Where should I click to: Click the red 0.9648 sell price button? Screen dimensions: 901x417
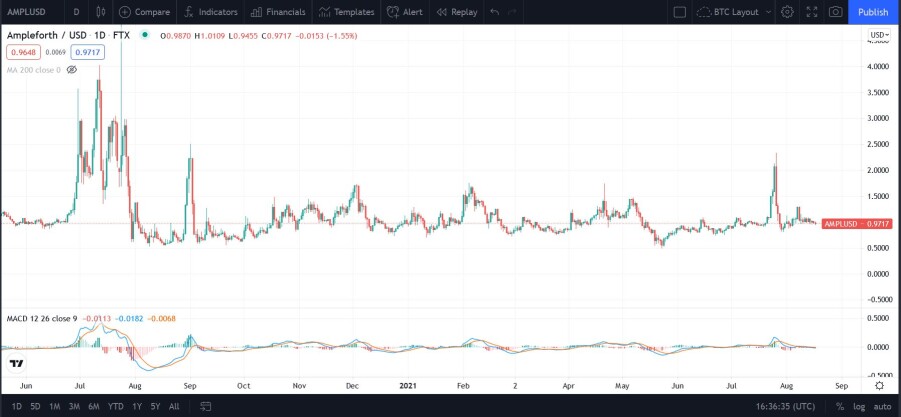pyautogui.click(x=24, y=53)
